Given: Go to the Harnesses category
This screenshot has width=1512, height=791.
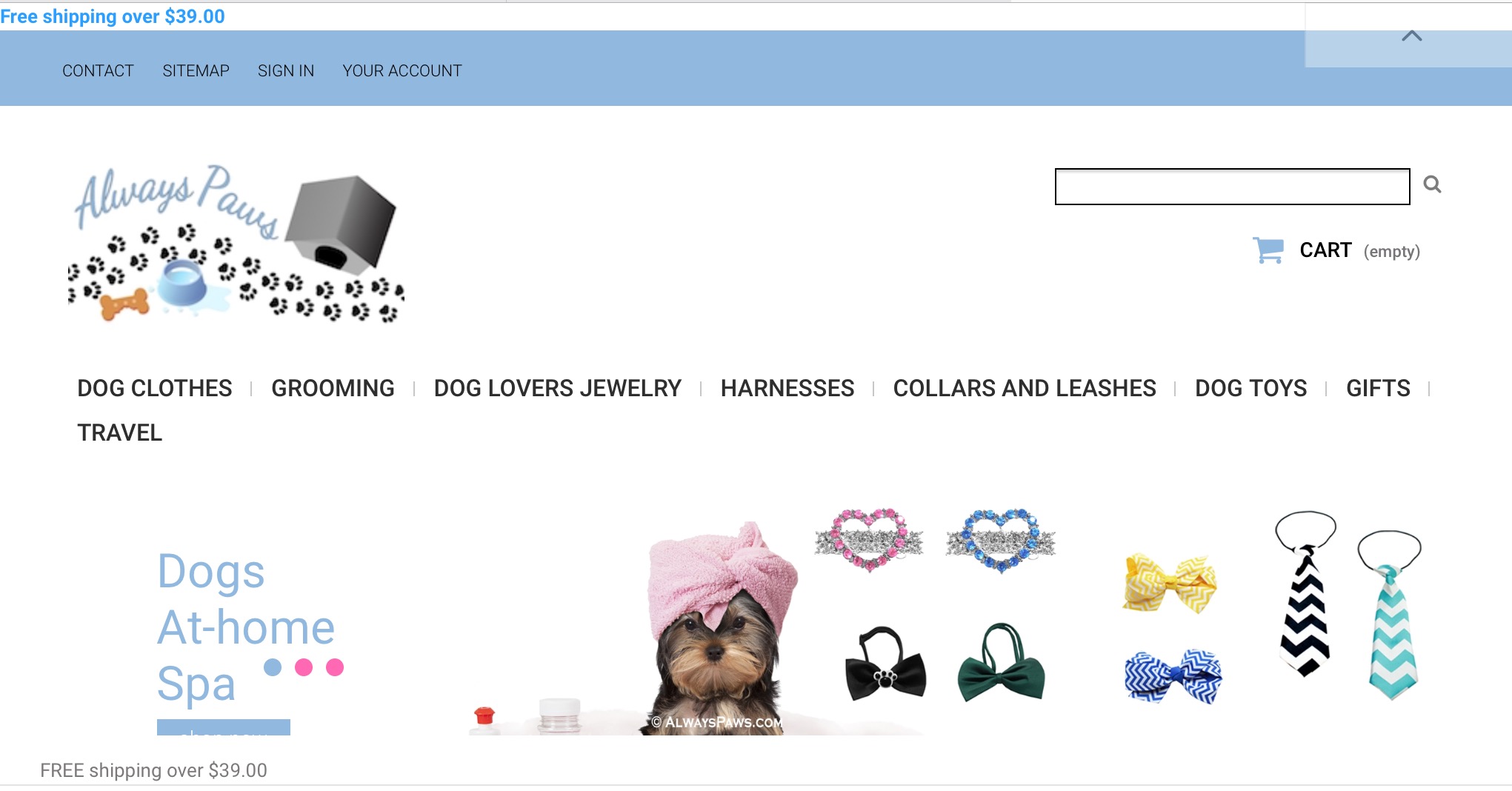Looking at the screenshot, I should click(x=787, y=388).
